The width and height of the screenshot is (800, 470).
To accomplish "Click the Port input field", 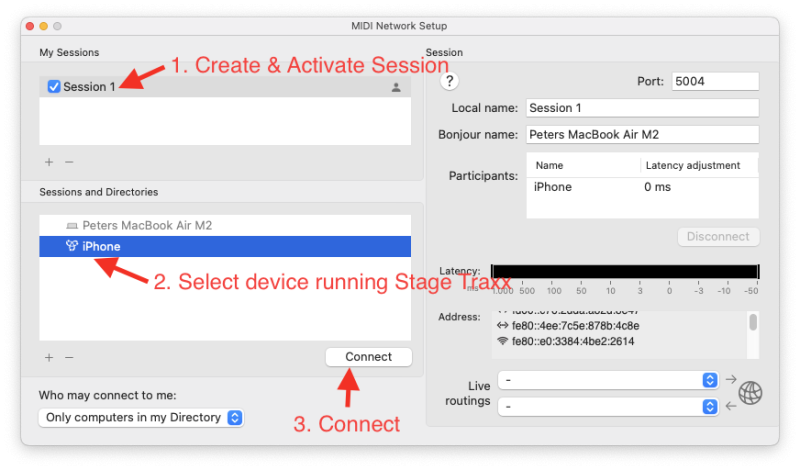I will (715, 81).
